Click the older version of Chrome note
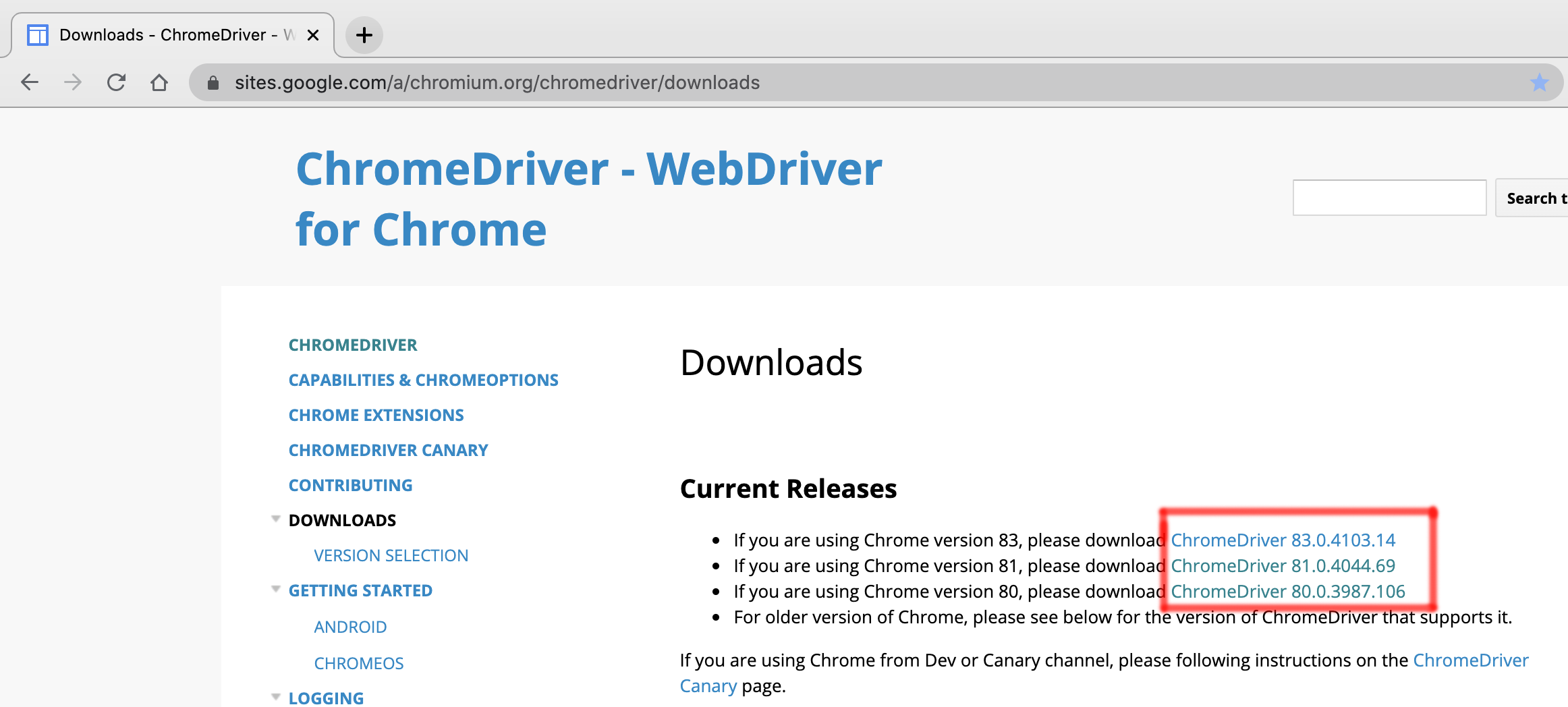 pos(1123,617)
